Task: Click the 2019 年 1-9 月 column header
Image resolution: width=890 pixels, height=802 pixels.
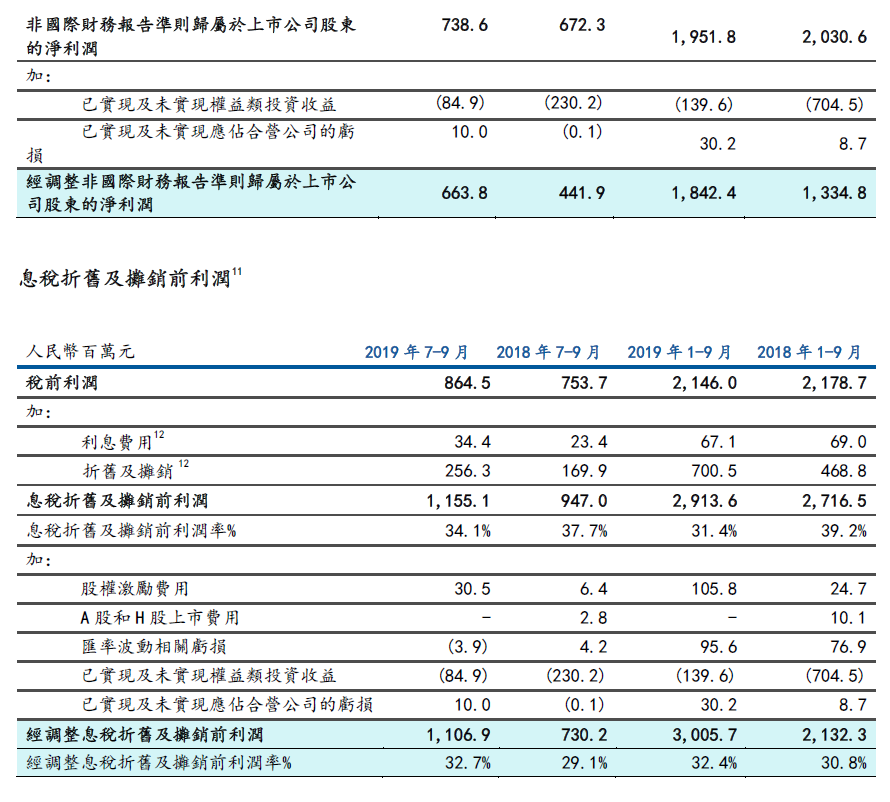Action: pos(679,352)
